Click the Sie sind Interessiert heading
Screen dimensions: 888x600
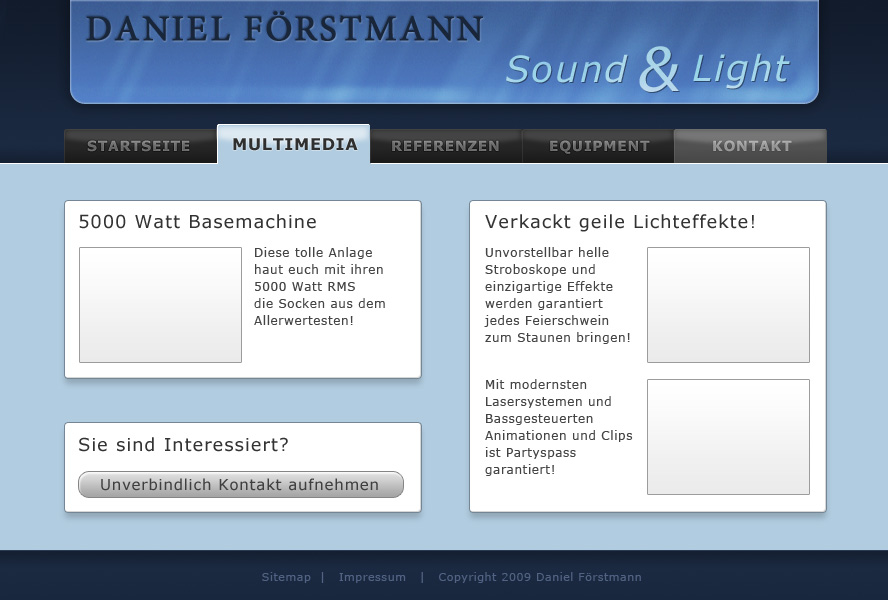[x=183, y=445]
